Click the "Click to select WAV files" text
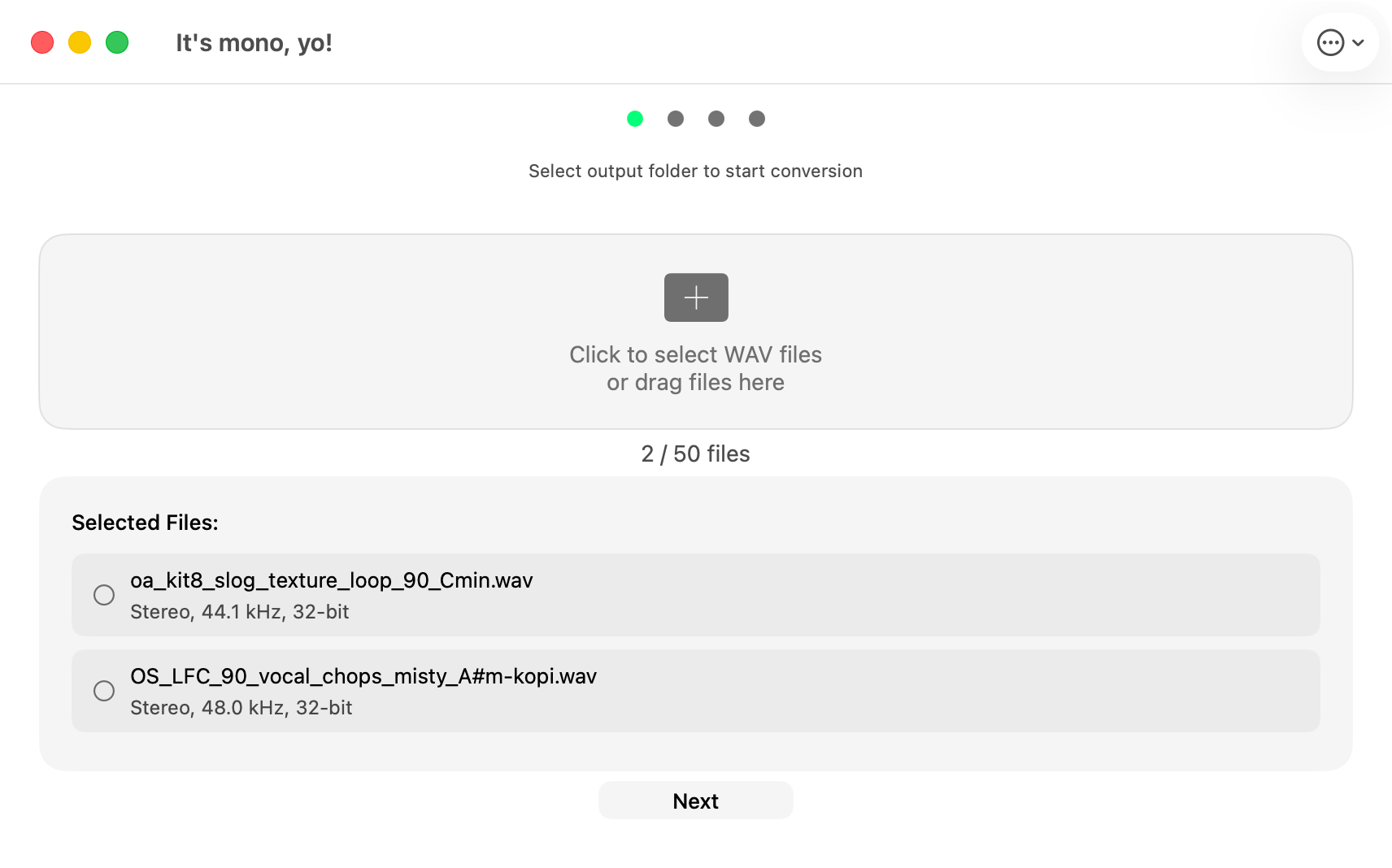 tap(695, 354)
